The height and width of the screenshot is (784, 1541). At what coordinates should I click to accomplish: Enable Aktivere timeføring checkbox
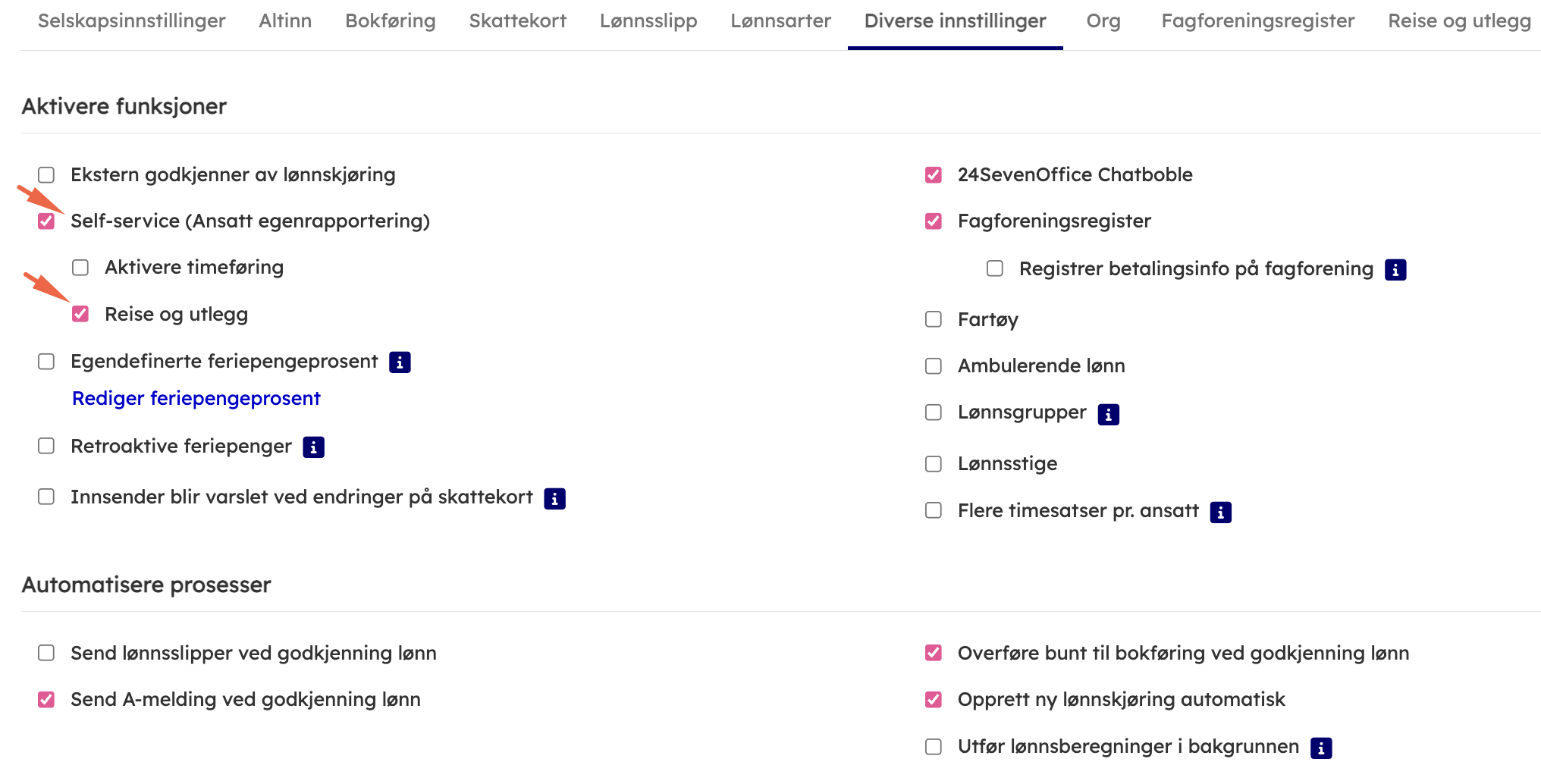(80, 268)
